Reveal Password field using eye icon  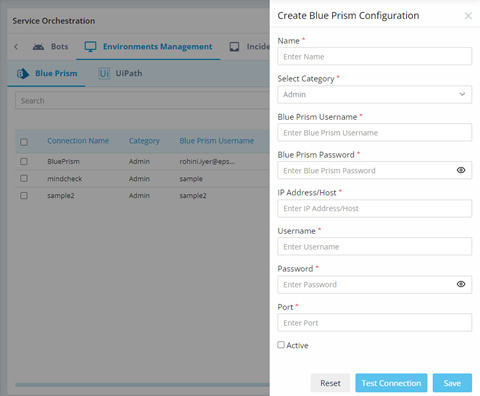point(461,284)
